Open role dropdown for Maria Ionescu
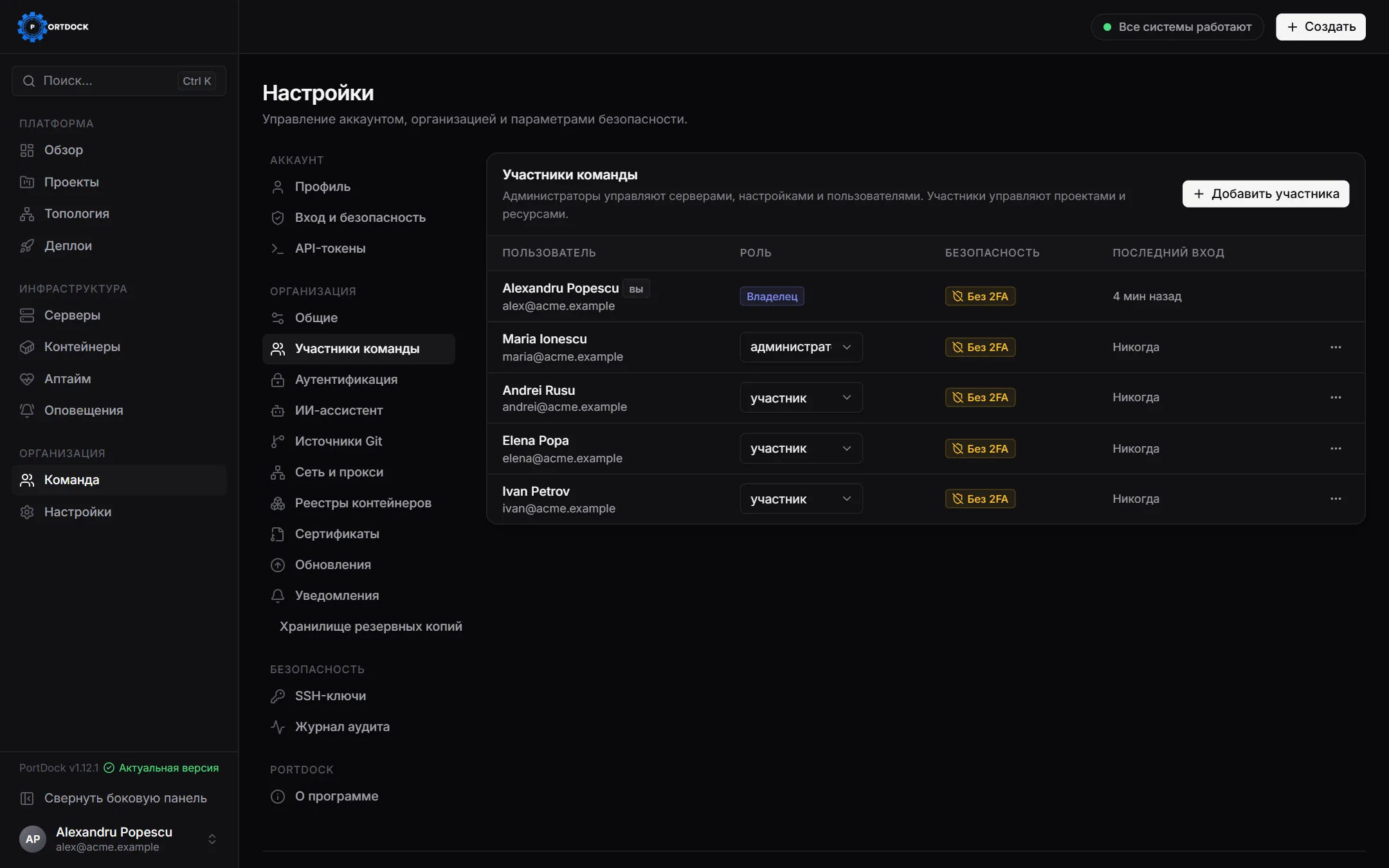This screenshot has width=1389, height=868. point(801,347)
